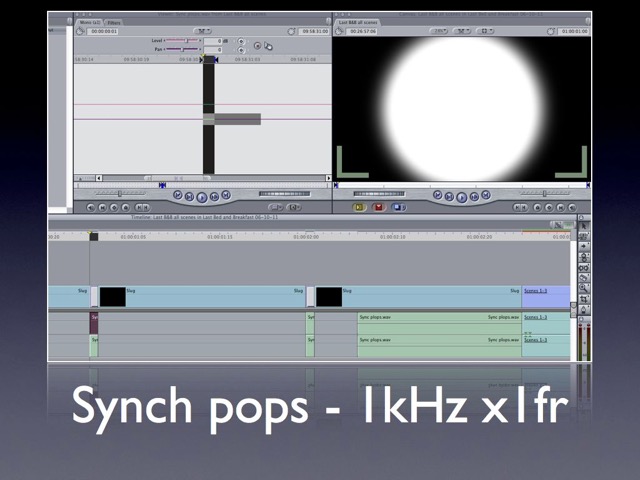Image resolution: width=640 pixels, height=480 pixels.
Task: Click the Viewer Mark Out button
Action: click(x=146, y=208)
